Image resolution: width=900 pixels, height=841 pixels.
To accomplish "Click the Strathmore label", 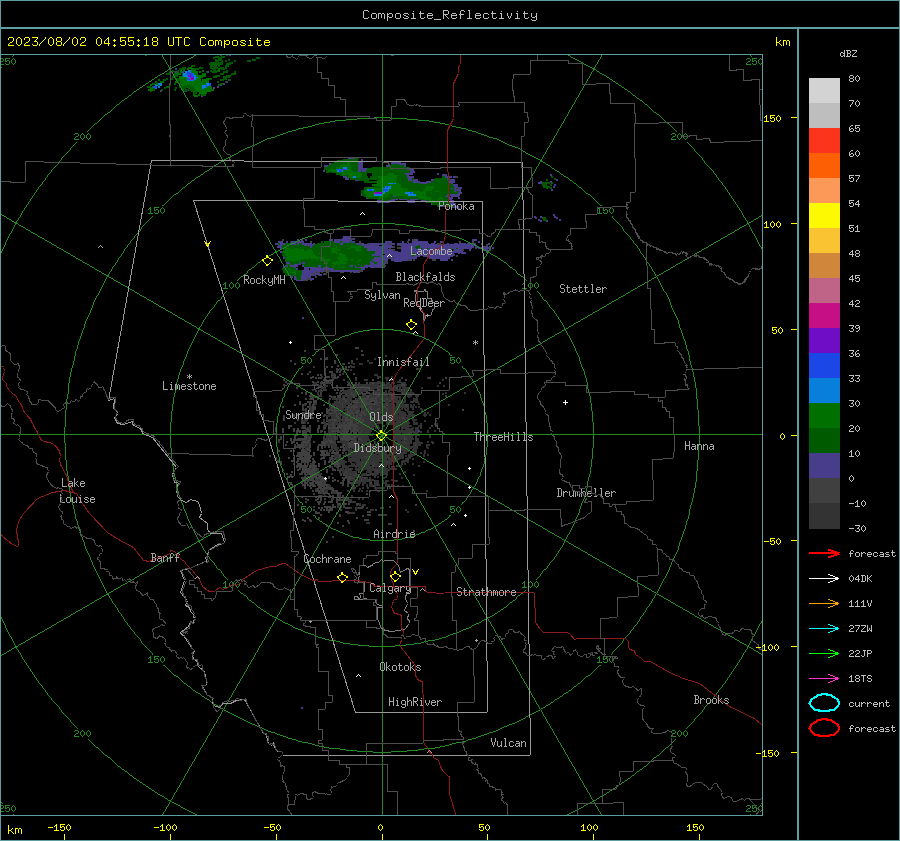I will [486, 592].
